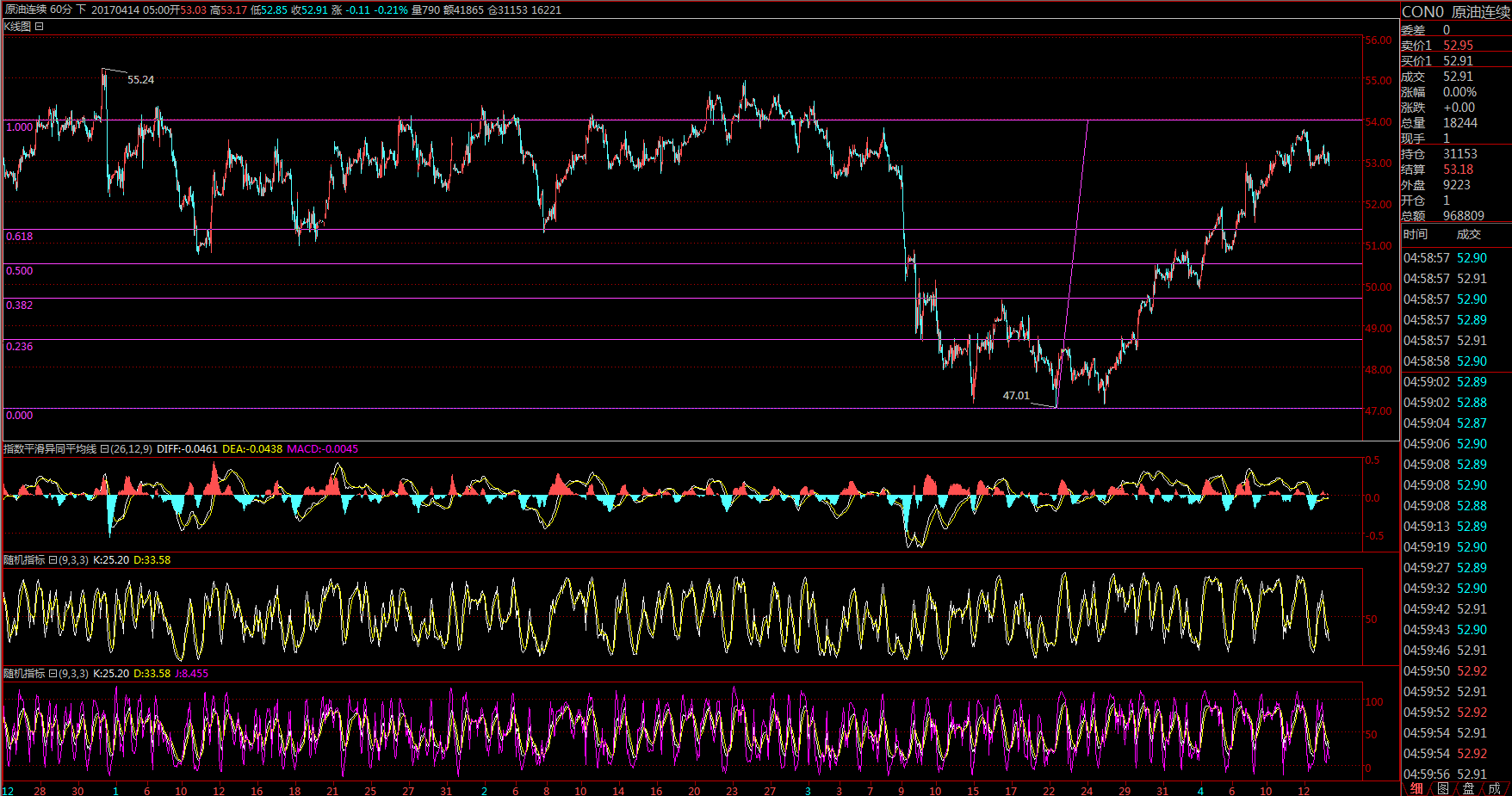Screen dimensions: 1512x796
Task: Switch to the 细 tab
Action: (1416, 788)
